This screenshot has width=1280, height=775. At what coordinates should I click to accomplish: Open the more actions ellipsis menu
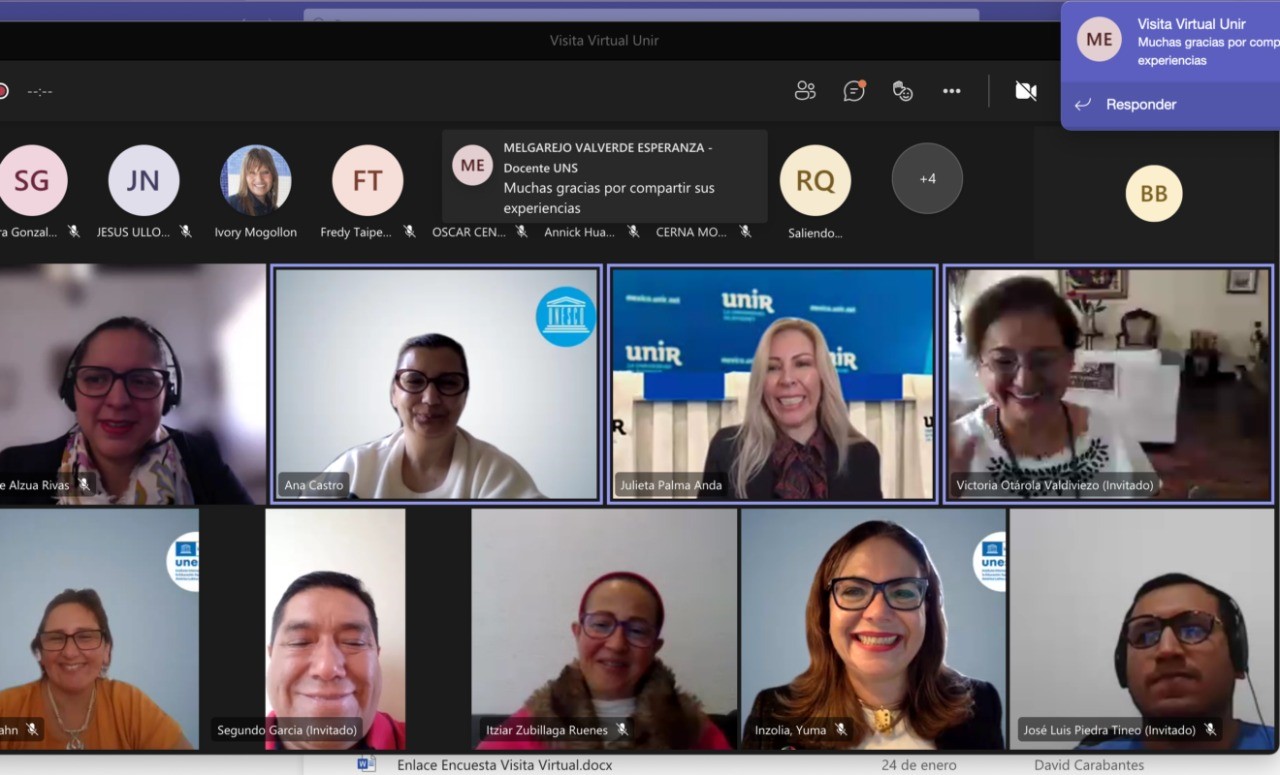pos(951,91)
